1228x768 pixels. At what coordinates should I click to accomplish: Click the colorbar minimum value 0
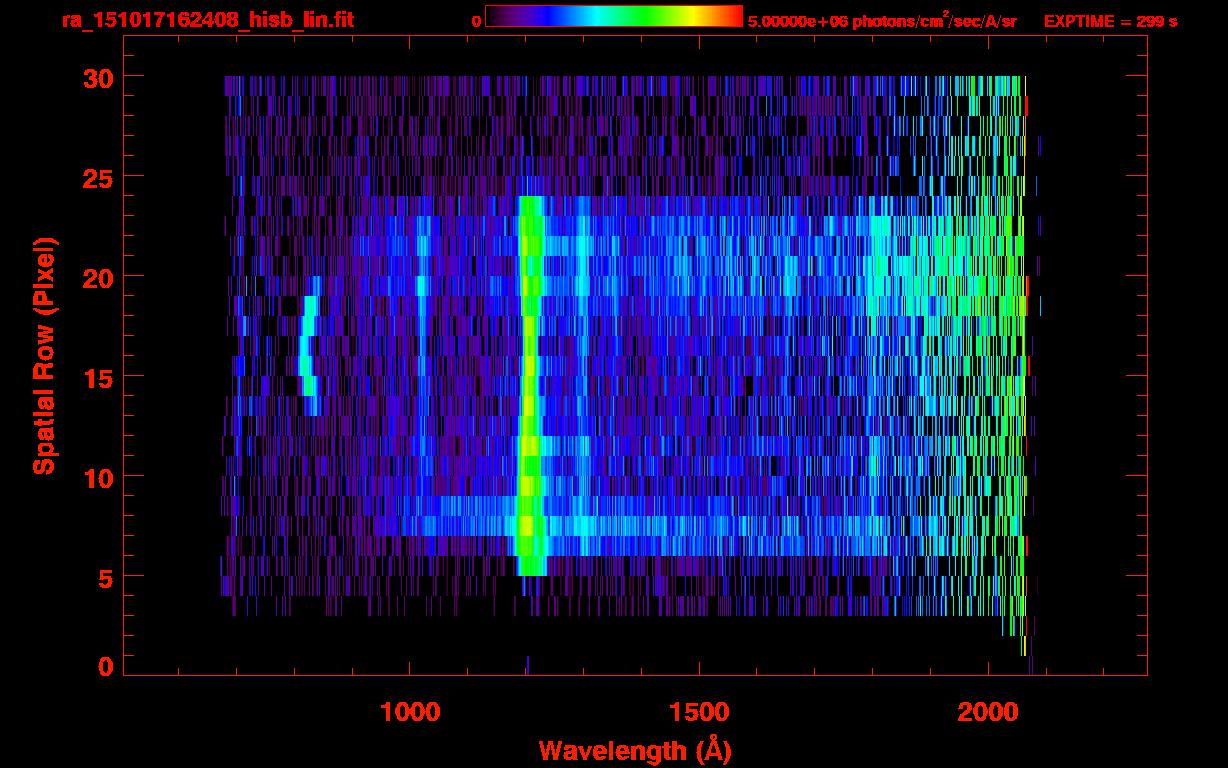(x=476, y=21)
